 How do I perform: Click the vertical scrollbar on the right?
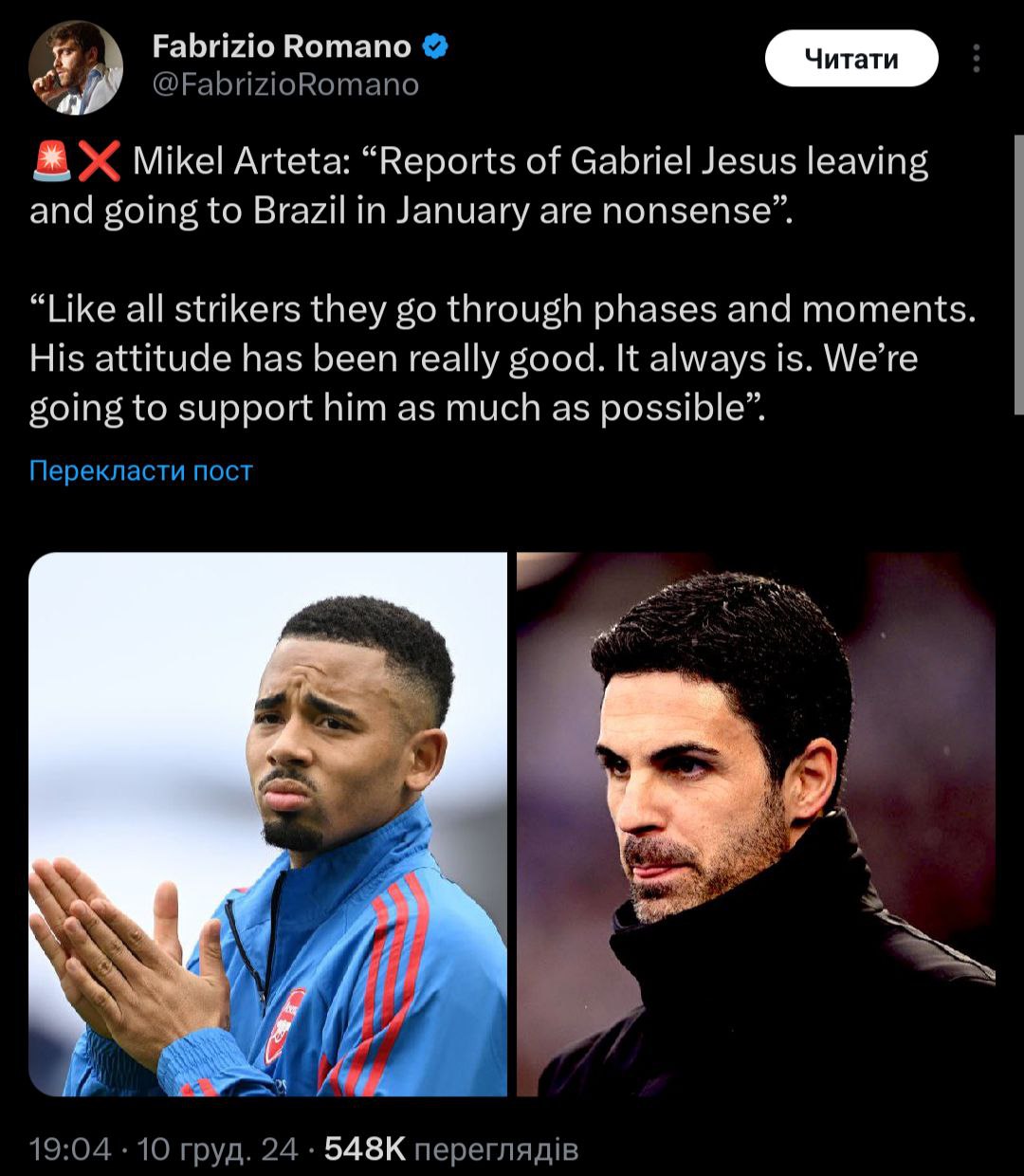click(x=1018, y=275)
